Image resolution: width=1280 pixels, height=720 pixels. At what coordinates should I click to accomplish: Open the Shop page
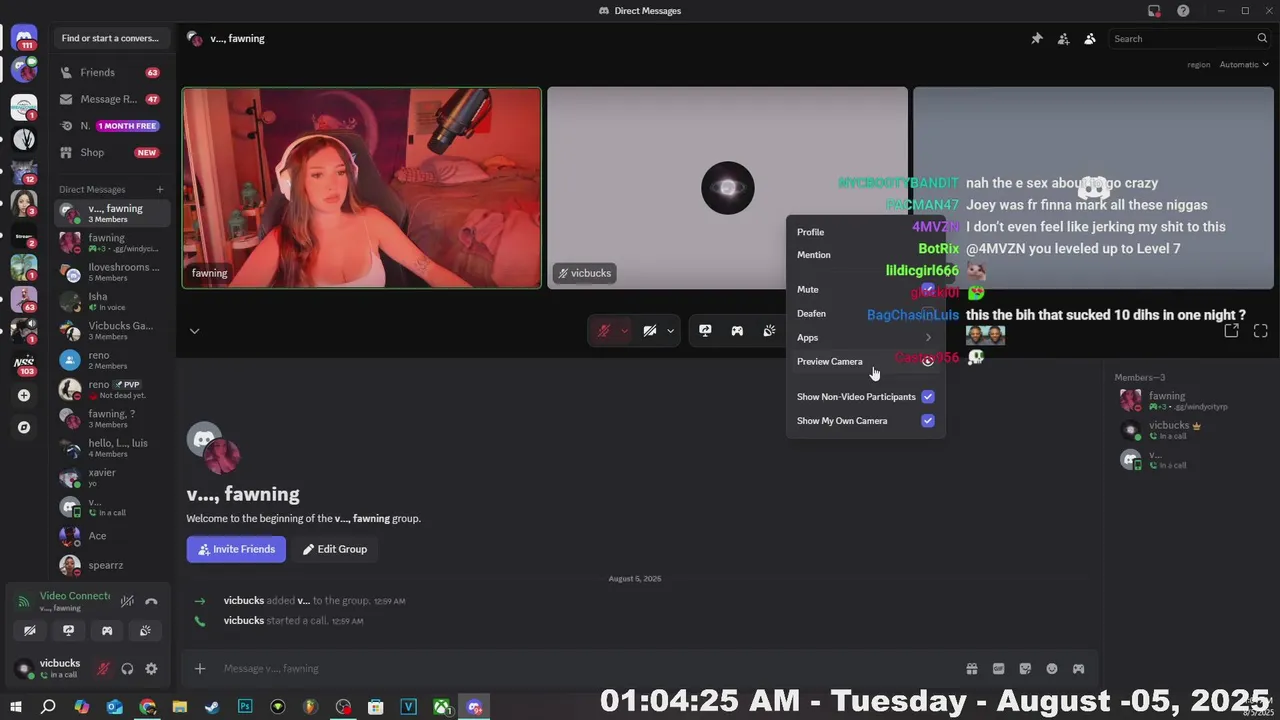point(112,153)
